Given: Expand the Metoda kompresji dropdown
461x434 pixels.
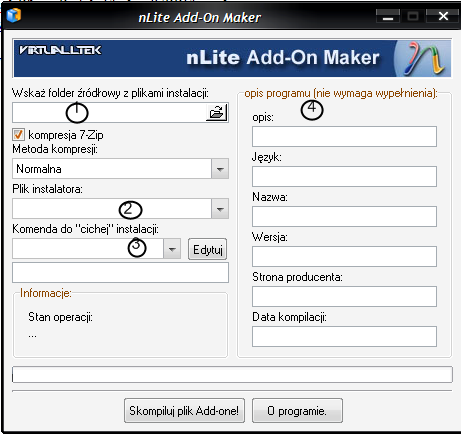Looking at the screenshot, I should (220, 169).
